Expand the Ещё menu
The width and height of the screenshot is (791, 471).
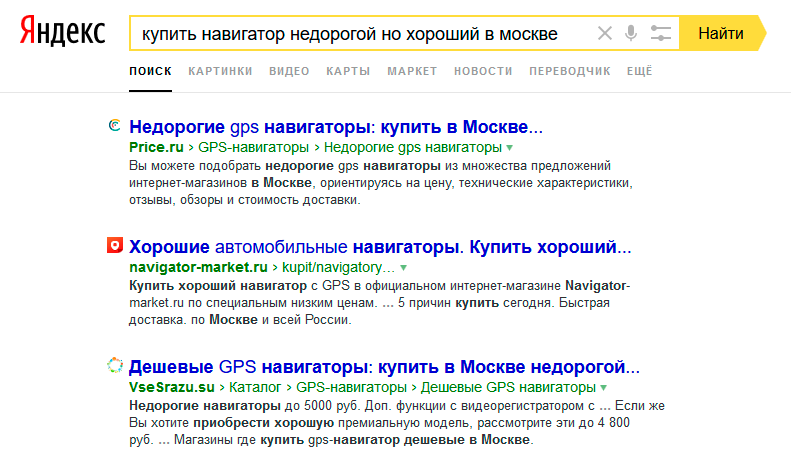click(640, 71)
